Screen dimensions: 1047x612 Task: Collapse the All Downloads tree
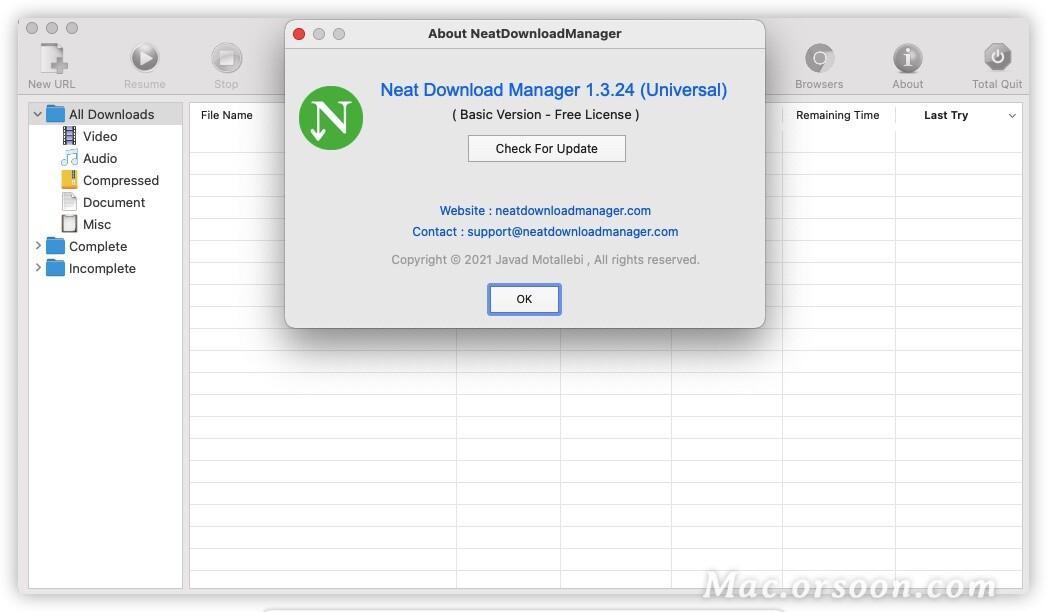37,114
